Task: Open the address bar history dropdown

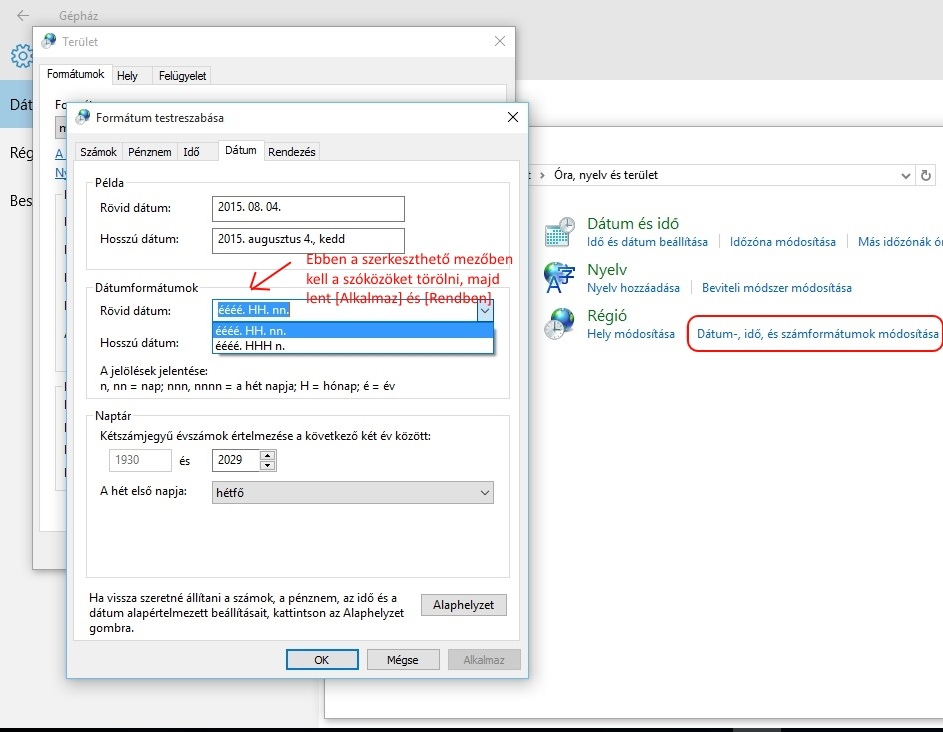Action: click(x=905, y=175)
